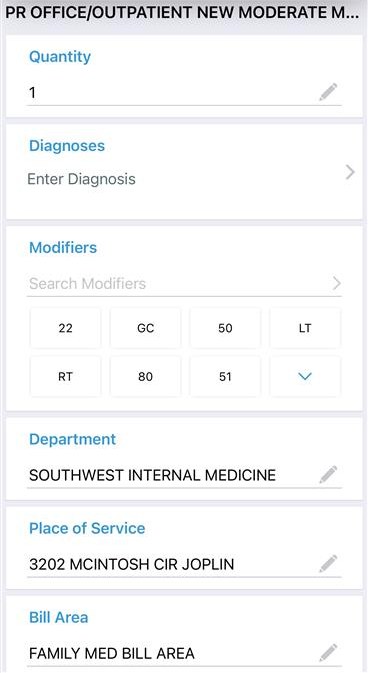Toggle the GC modifier chip
Viewport: 368px width, 673px height.
145,328
